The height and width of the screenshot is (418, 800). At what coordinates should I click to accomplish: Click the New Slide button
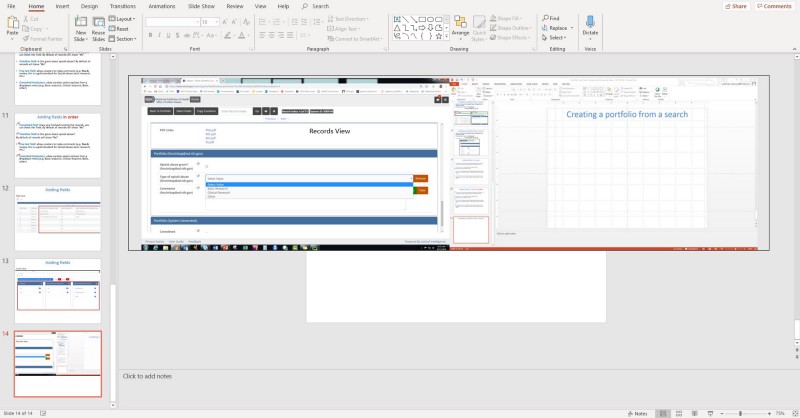tap(82, 27)
